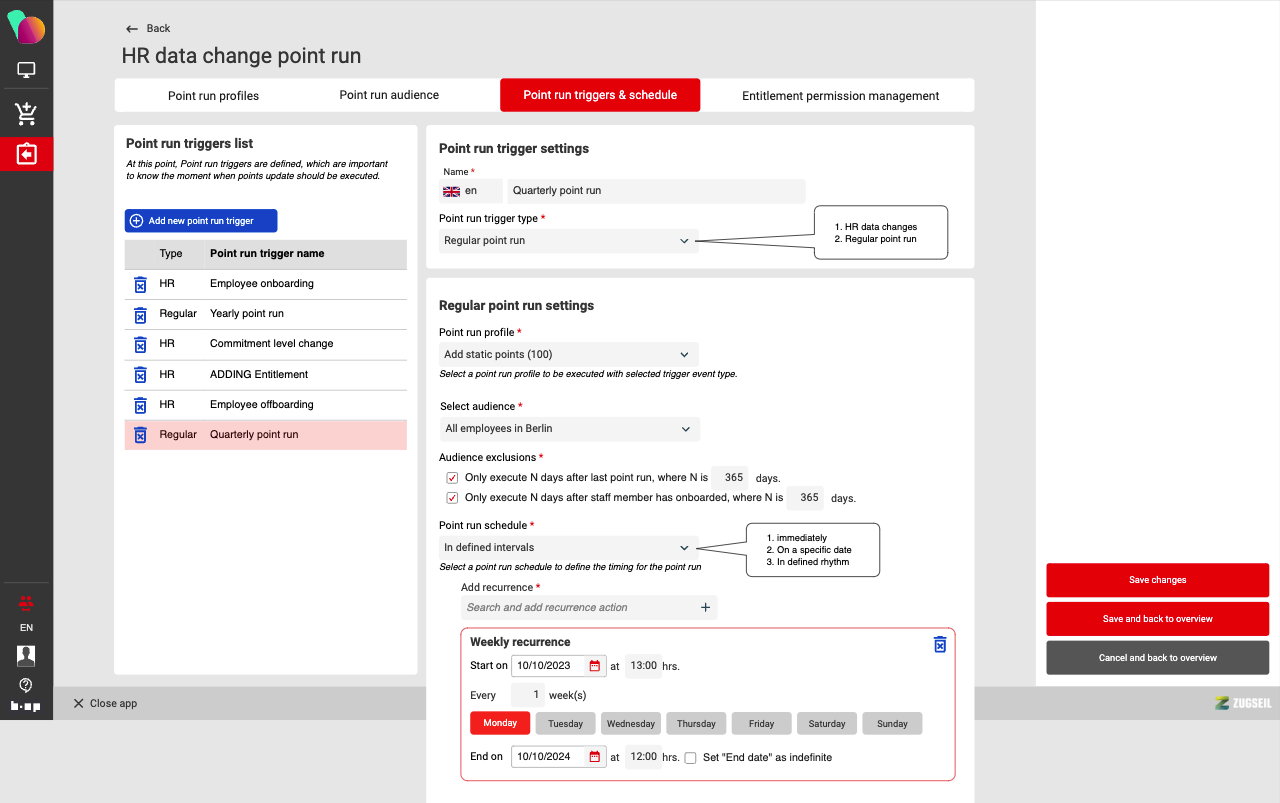Delete the Weekly recurrence block

tap(939, 644)
